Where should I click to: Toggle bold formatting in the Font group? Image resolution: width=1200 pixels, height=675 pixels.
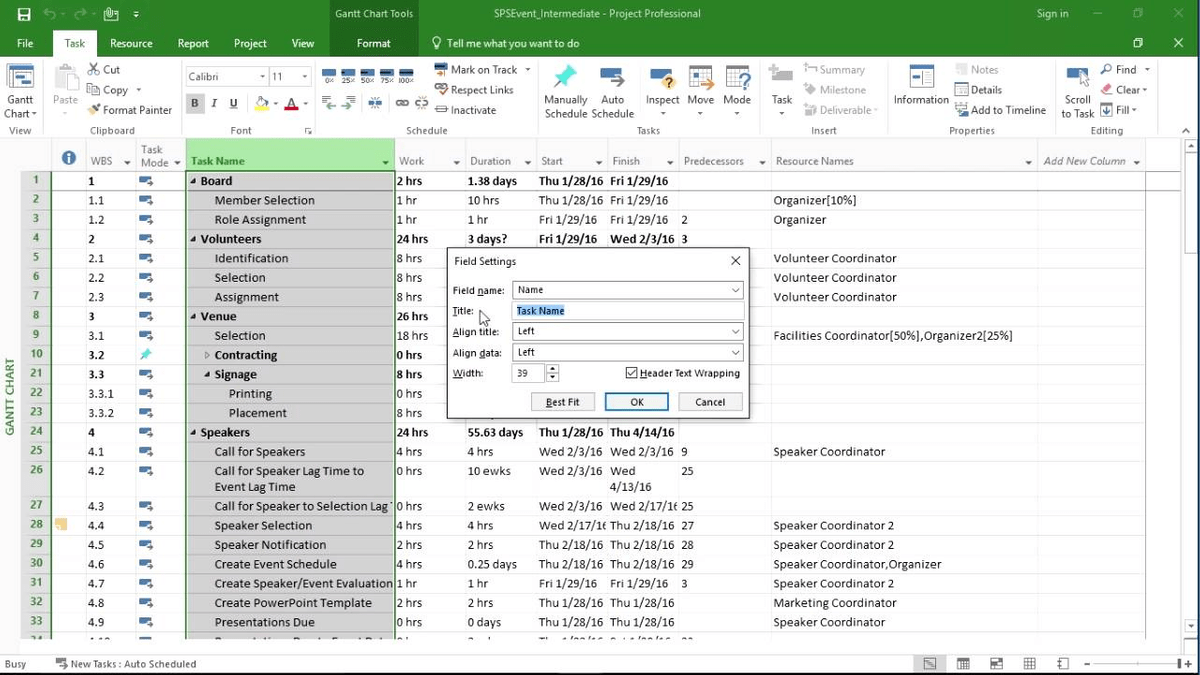point(194,103)
